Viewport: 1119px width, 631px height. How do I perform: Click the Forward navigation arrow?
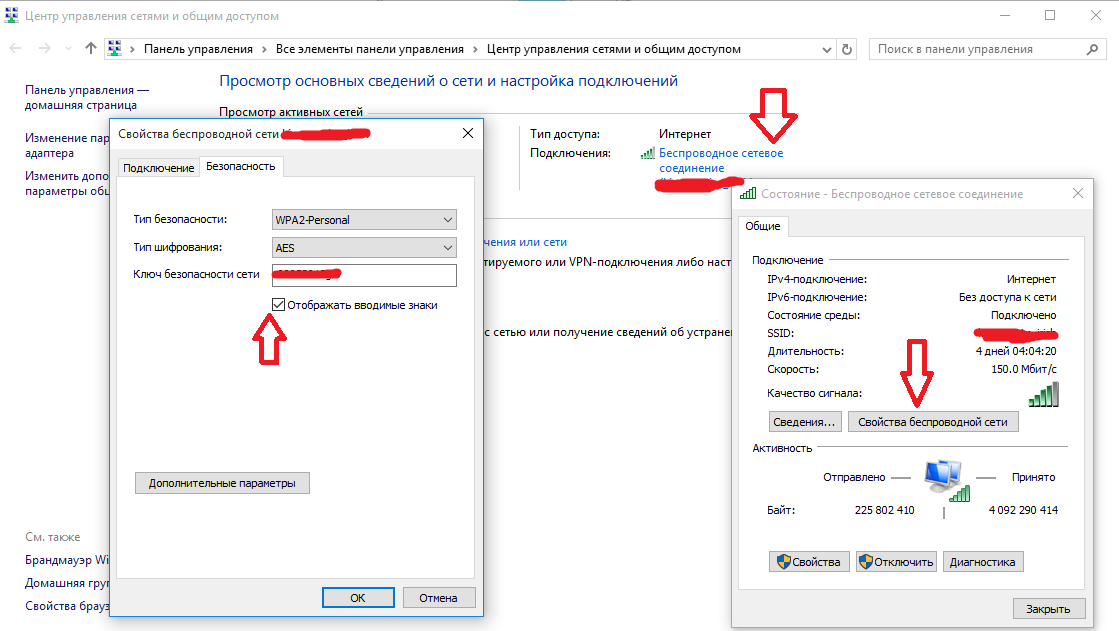44,48
